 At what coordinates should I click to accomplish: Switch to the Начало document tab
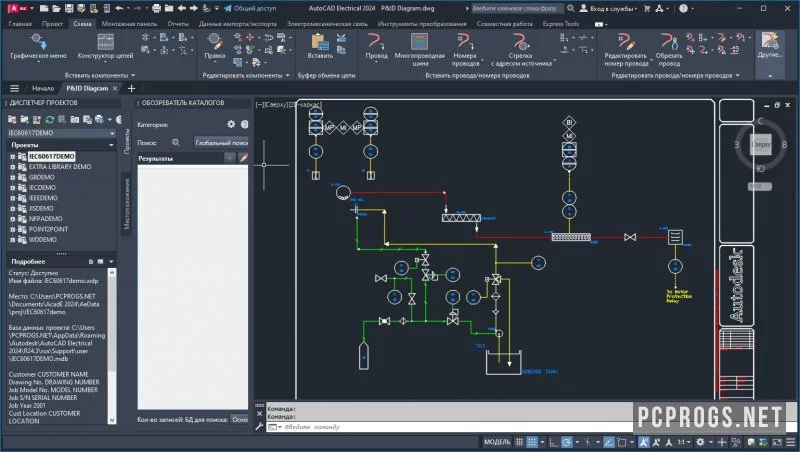tap(43, 88)
